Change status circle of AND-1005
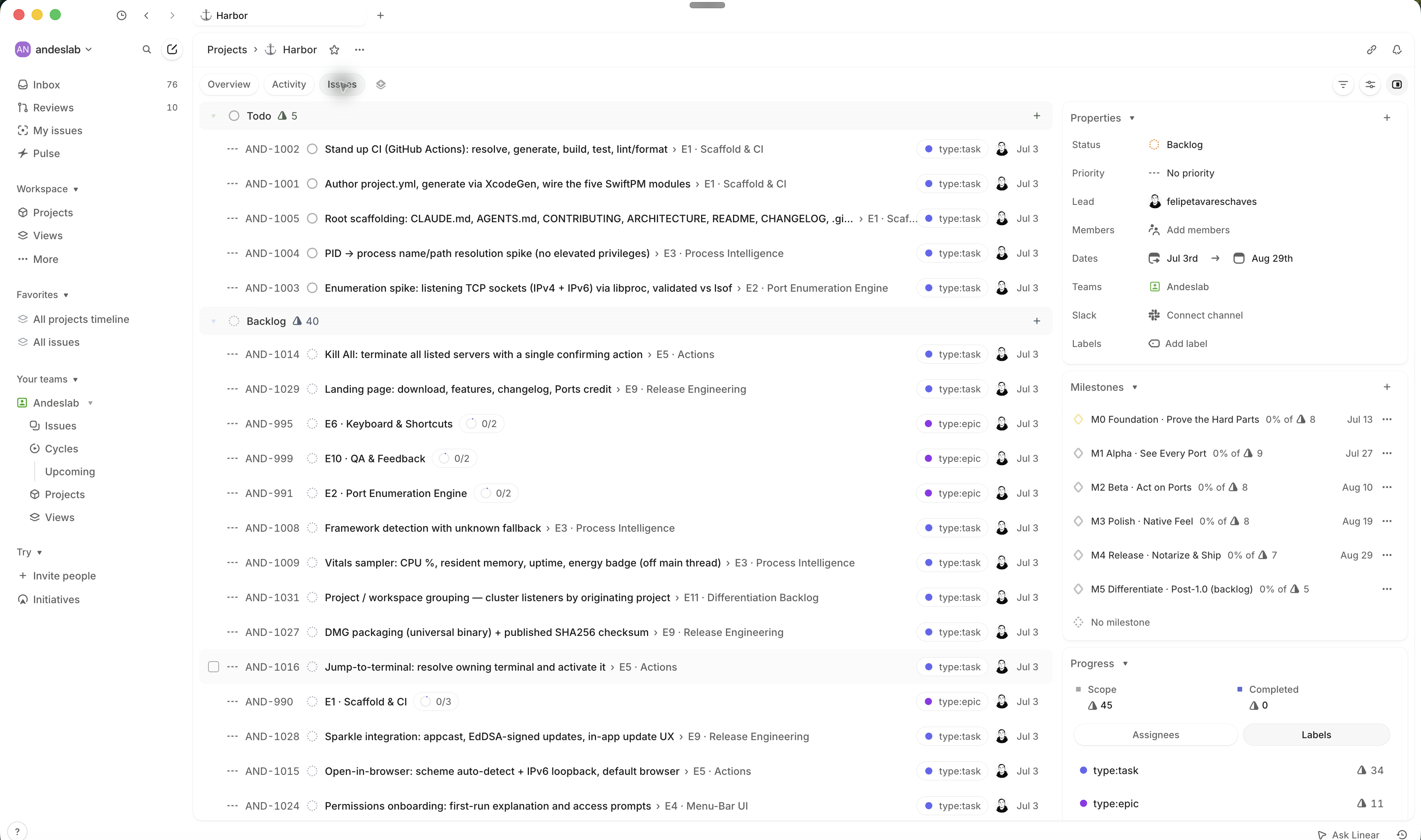 (x=312, y=219)
